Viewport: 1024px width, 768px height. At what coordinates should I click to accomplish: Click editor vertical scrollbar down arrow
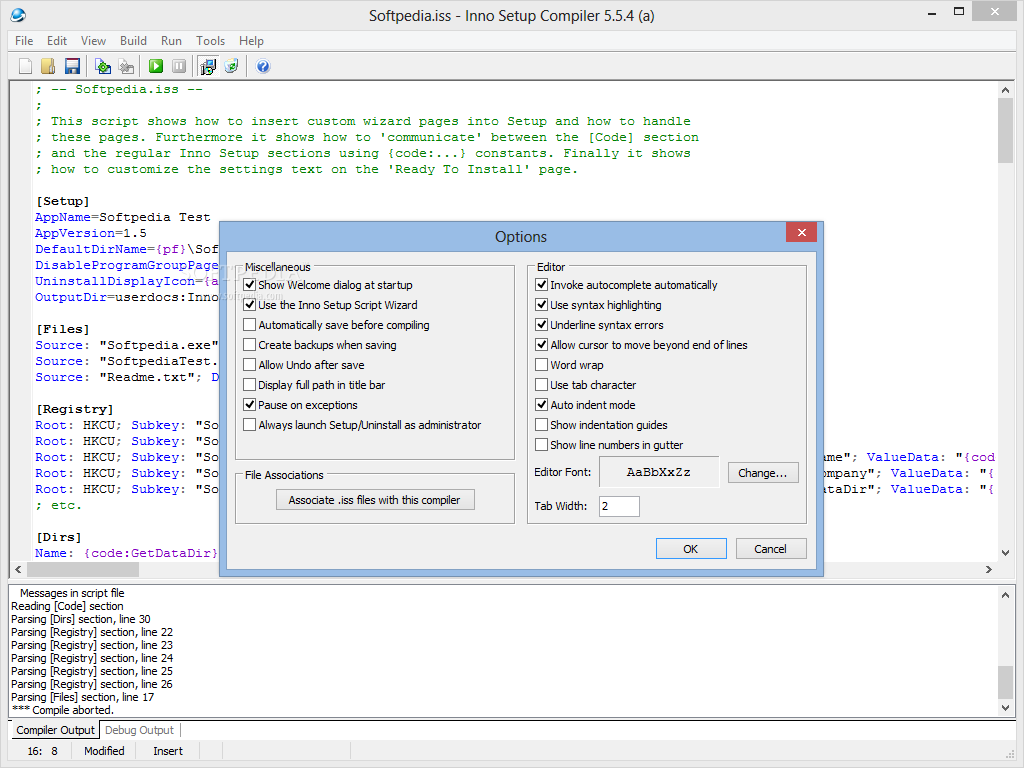click(1006, 552)
